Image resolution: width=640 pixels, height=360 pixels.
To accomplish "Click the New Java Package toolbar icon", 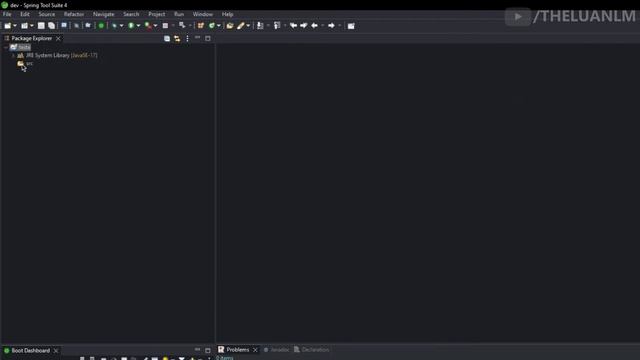I will [200, 26].
